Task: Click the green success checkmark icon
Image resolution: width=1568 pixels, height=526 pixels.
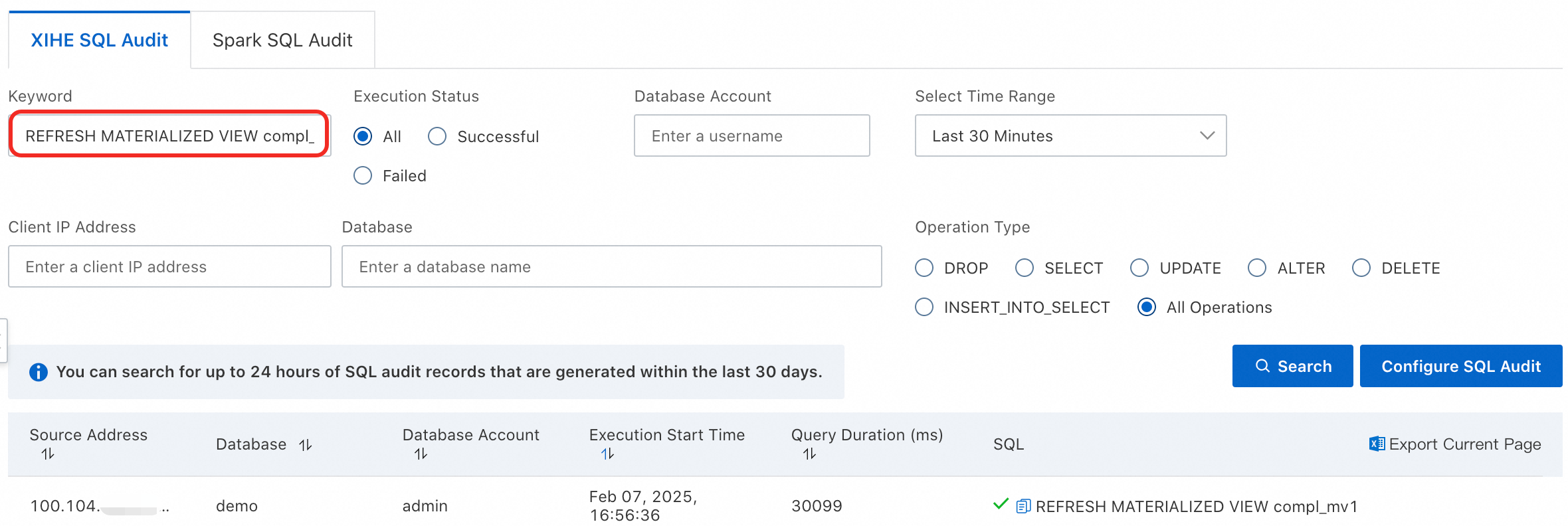Action: 1001,505
